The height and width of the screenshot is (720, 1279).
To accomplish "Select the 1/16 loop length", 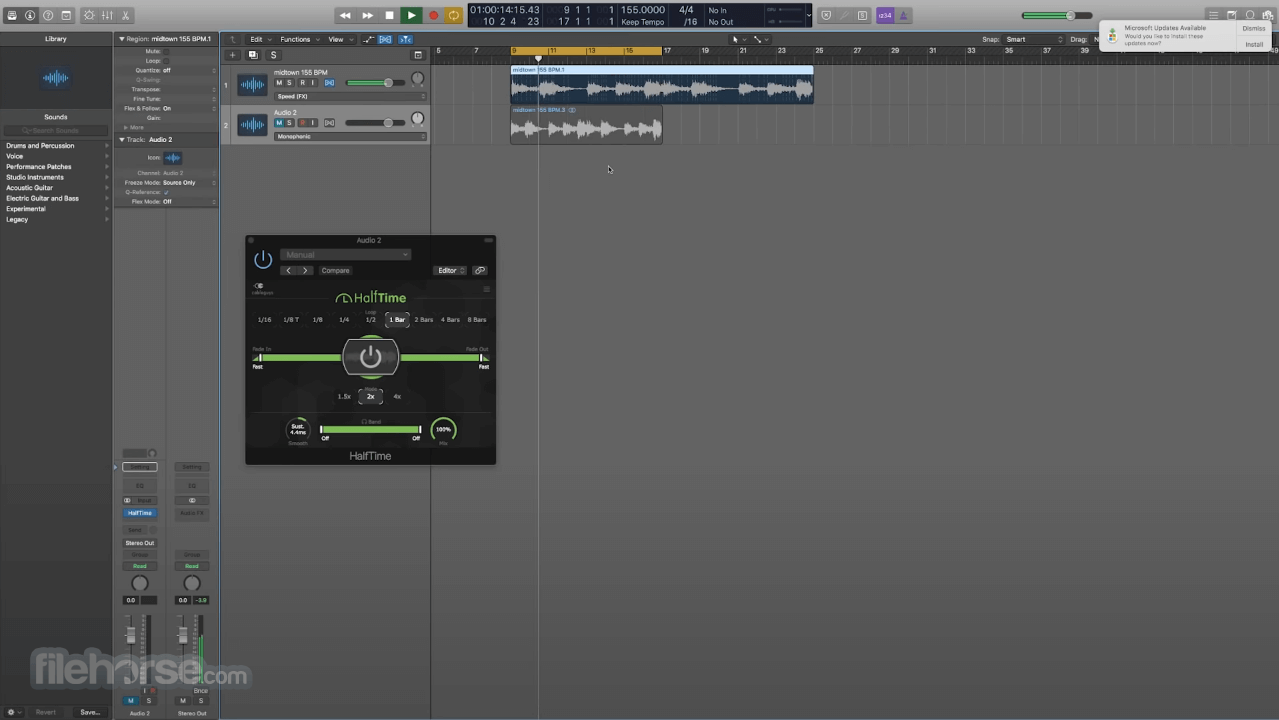I will point(264,320).
